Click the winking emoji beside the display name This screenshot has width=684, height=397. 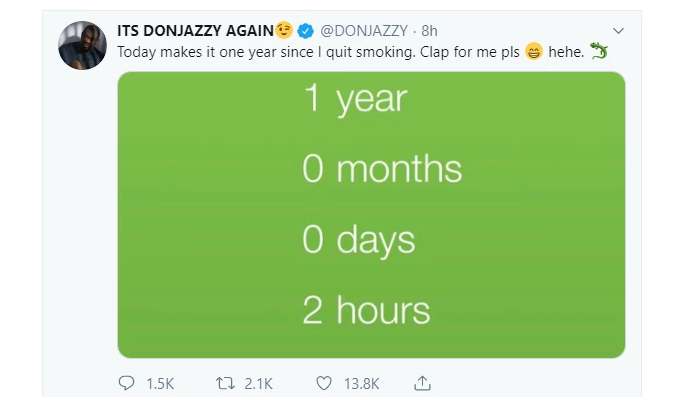[284, 30]
